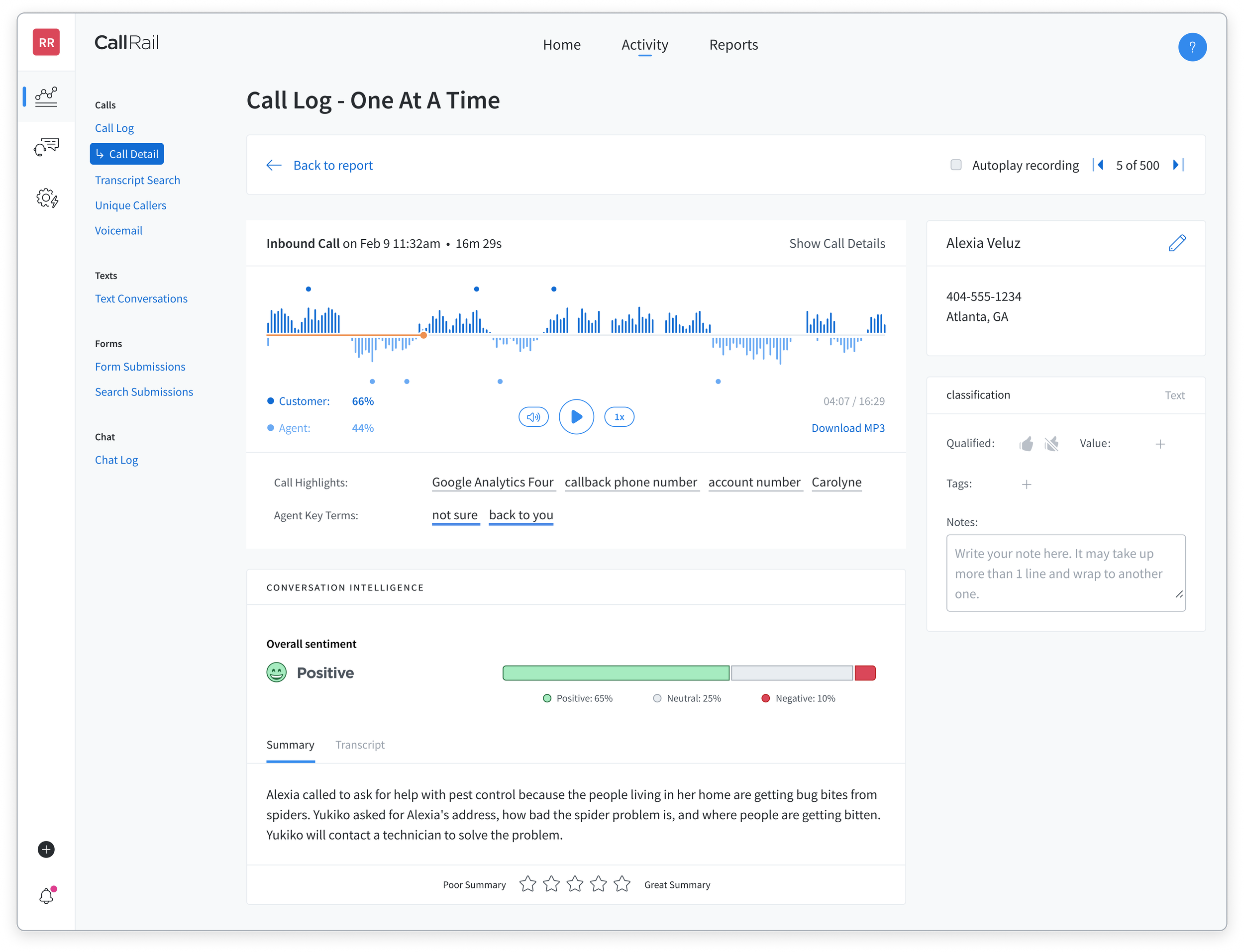Click the notification bell icon

coord(46,896)
